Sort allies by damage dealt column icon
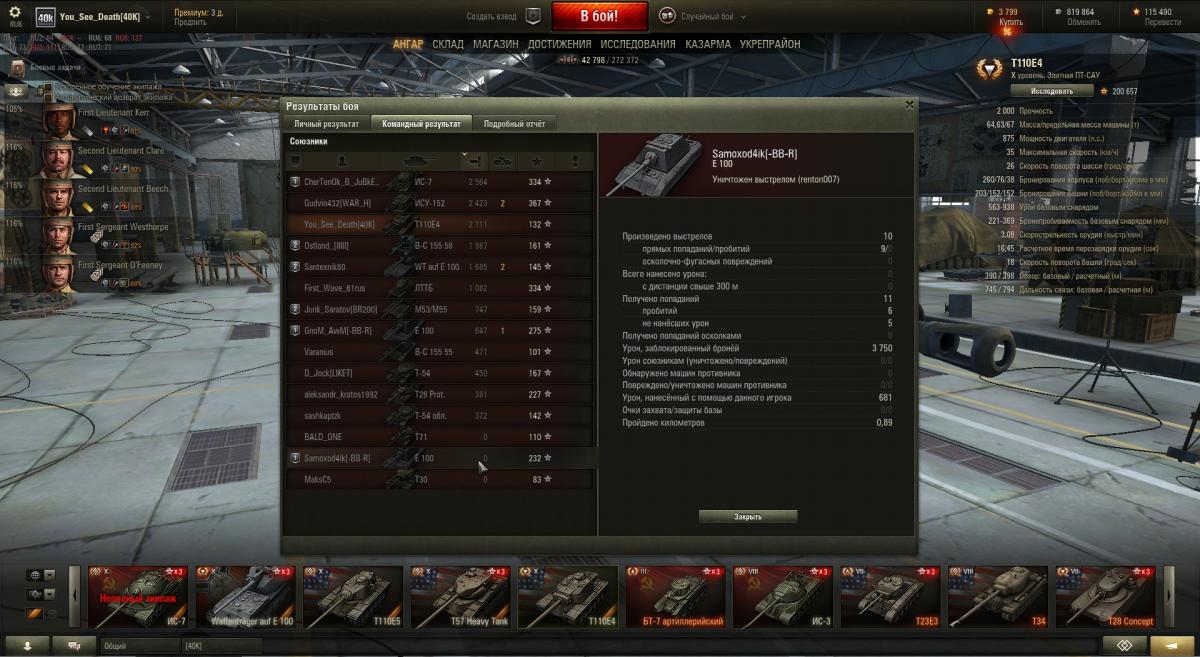1200x657 pixels. click(x=474, y=160)
